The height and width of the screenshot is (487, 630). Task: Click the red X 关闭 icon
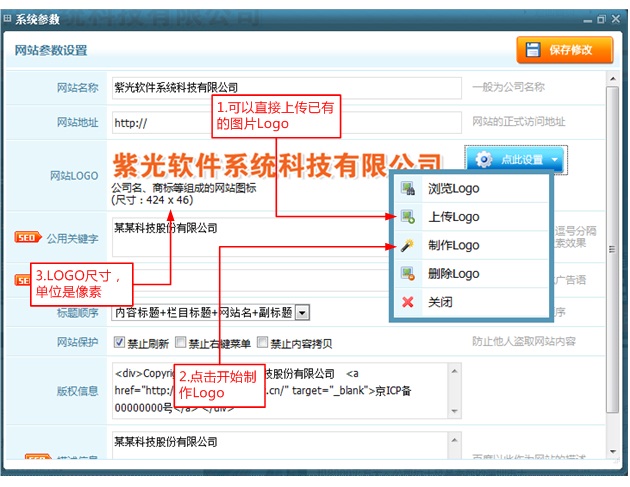(x=407, y=302)
